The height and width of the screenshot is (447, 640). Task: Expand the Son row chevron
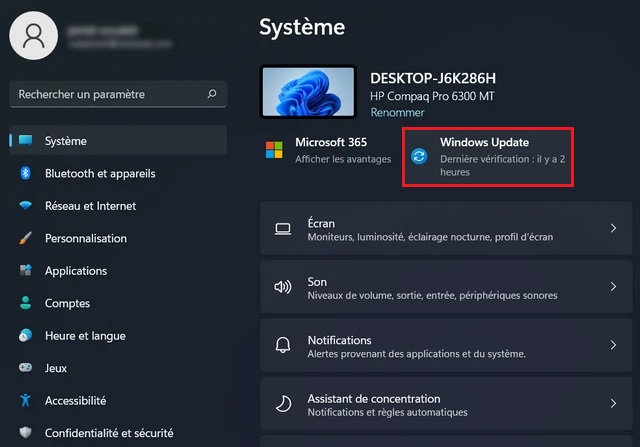click(613, 287)
